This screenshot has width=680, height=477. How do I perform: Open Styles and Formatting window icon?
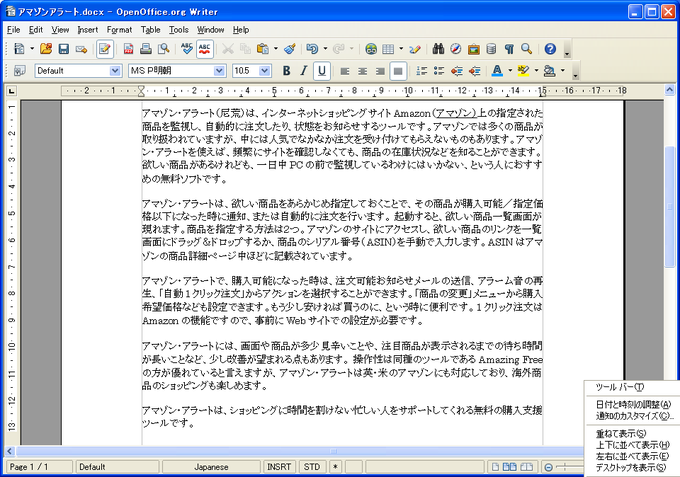point(20,71)
